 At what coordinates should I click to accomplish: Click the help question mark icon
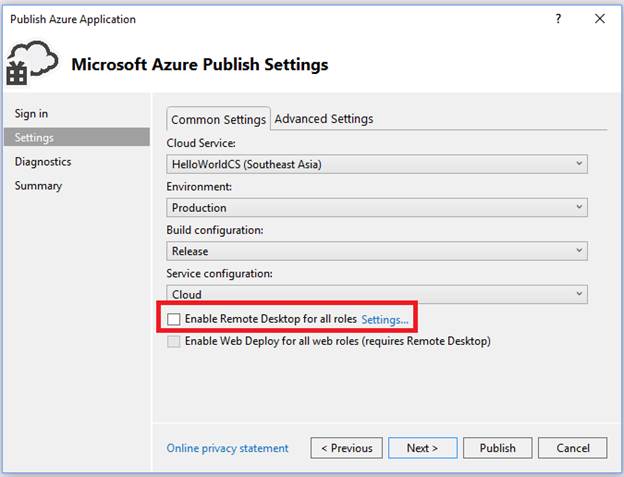(x=558, y=19)
